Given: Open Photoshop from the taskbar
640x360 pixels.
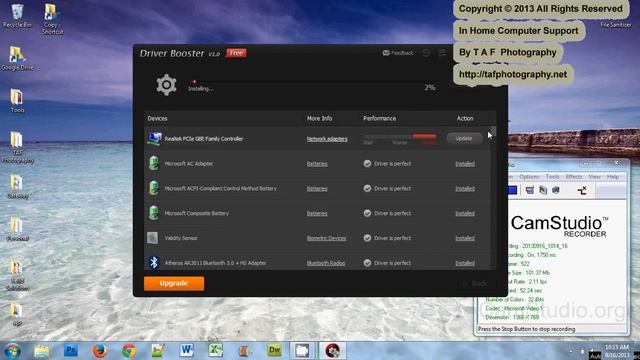Looking at the screenshot, I should point(71,351).
